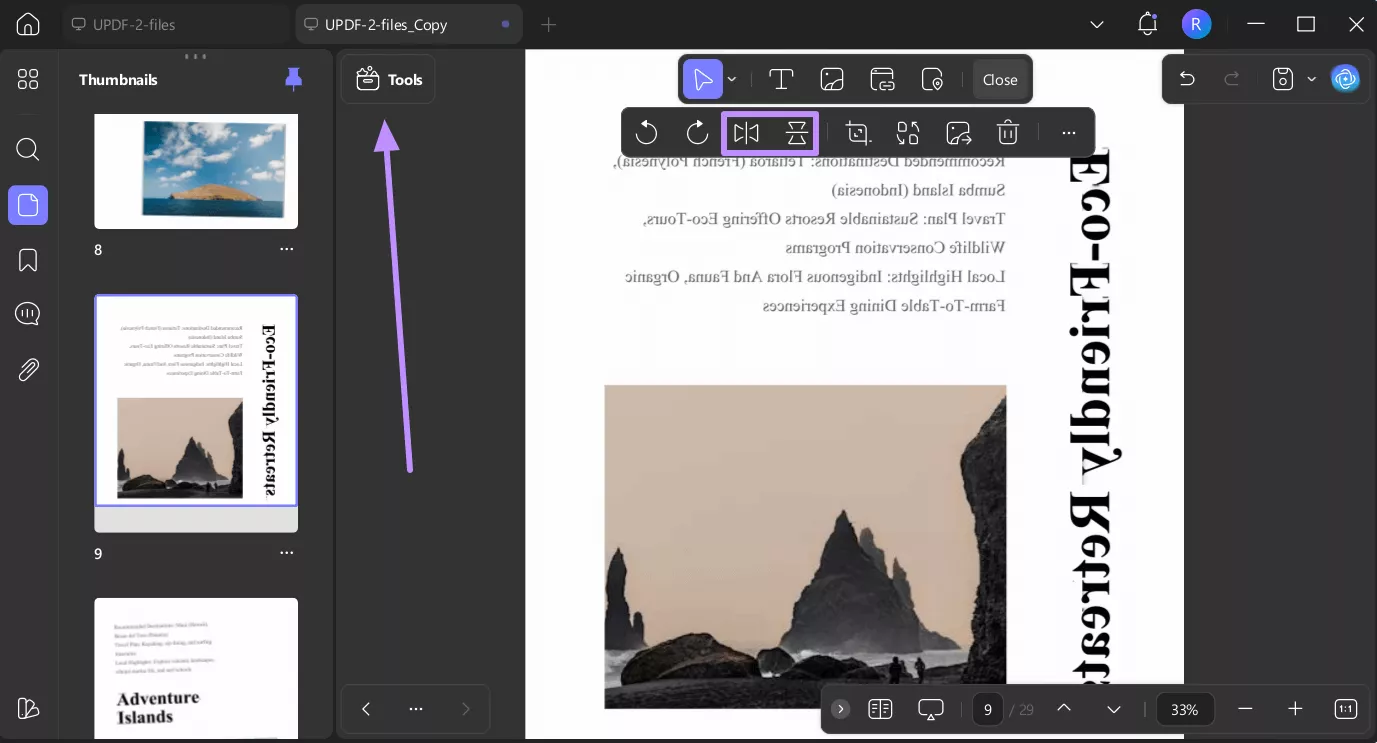Expand the cursor tool dropdown arrow

(x=732, y=79)
